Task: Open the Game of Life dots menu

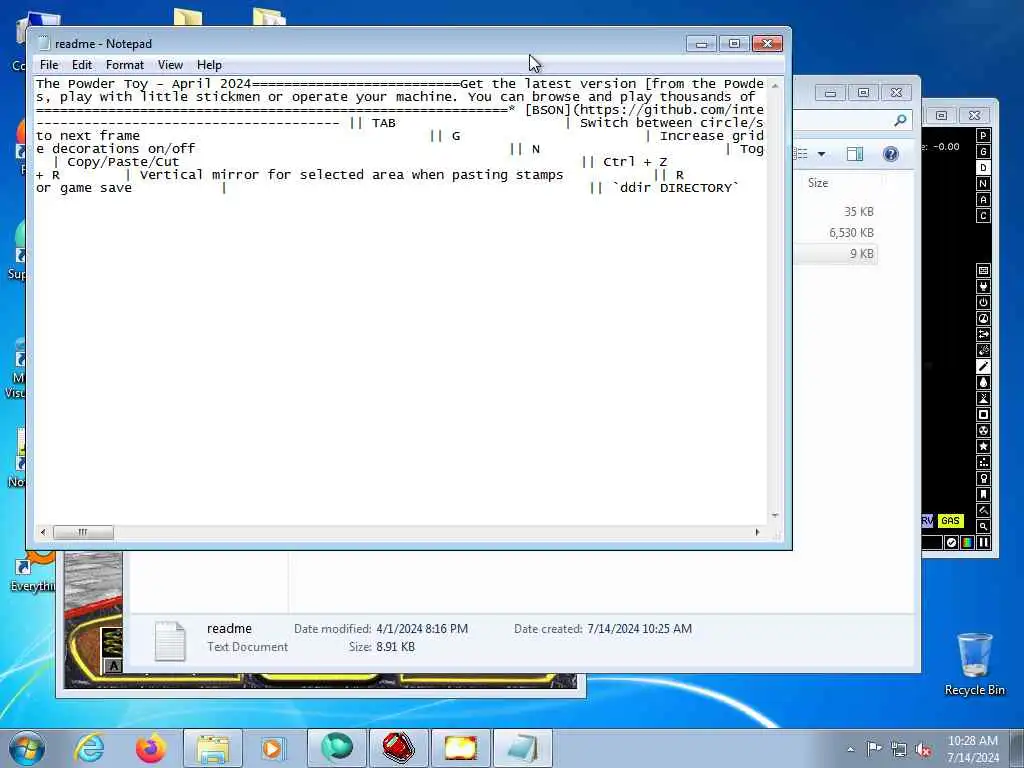Action: point(983,462)
